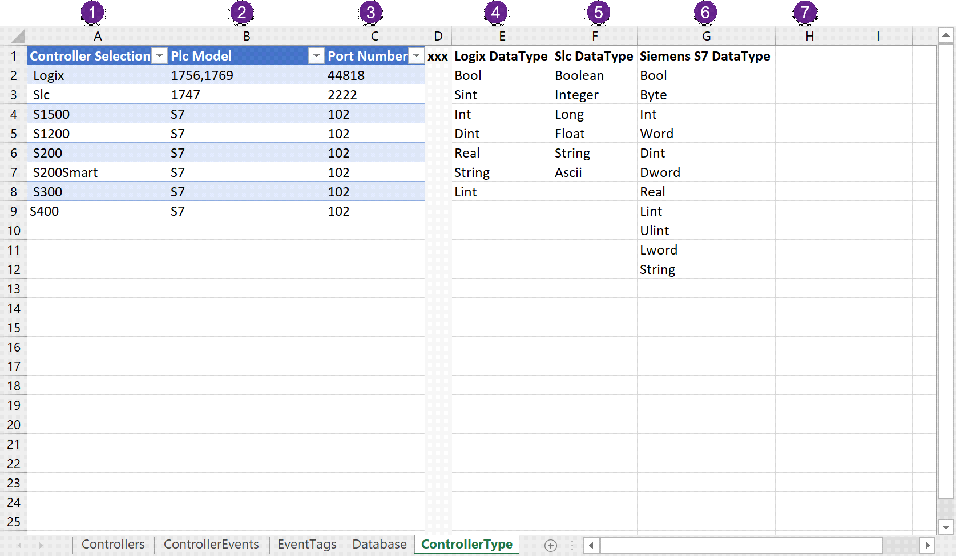Screen dimensions: 957x557
Task: Select the Boolean cell
Action: coord(595,76)
